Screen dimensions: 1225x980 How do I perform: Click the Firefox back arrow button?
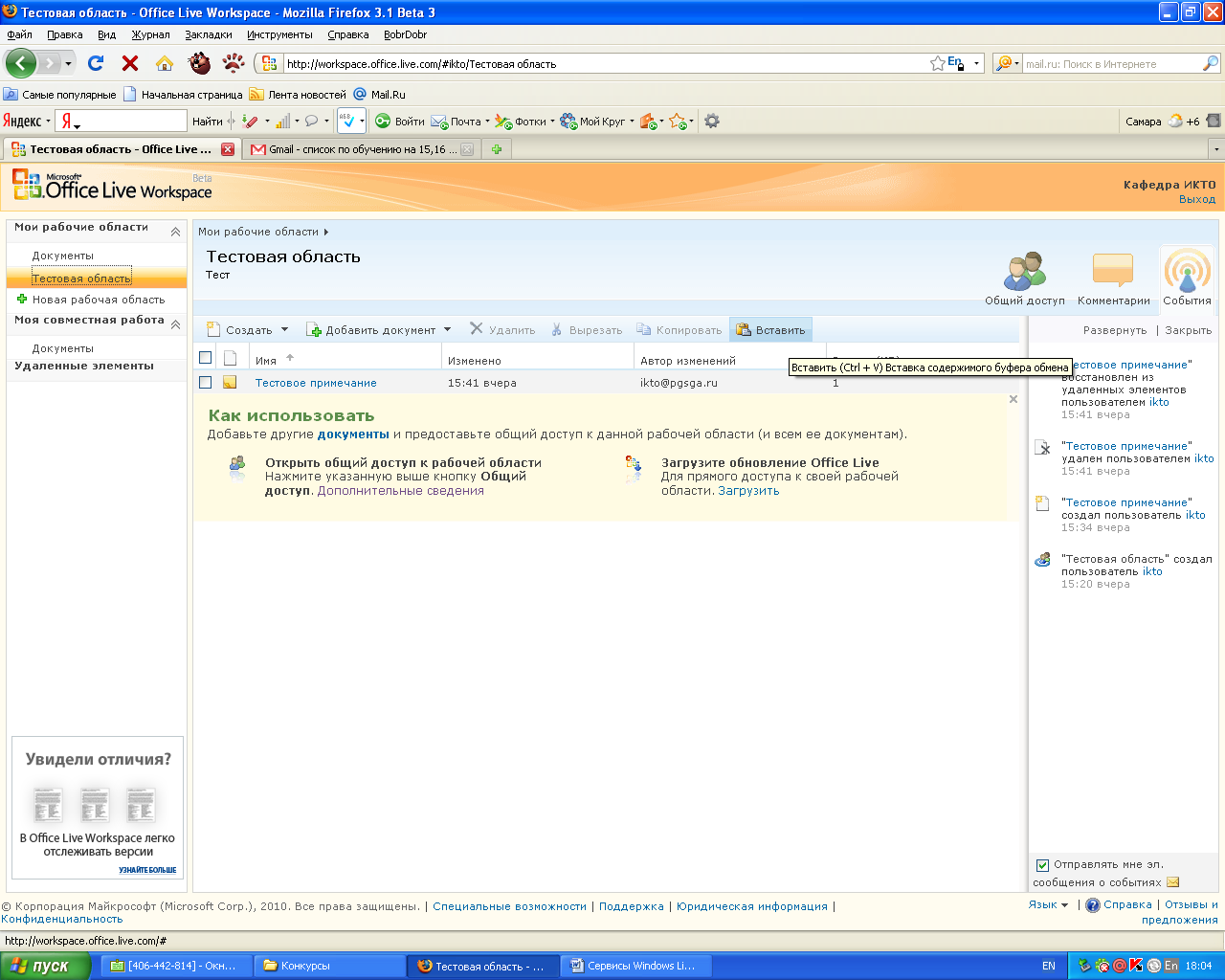[21, 63]
